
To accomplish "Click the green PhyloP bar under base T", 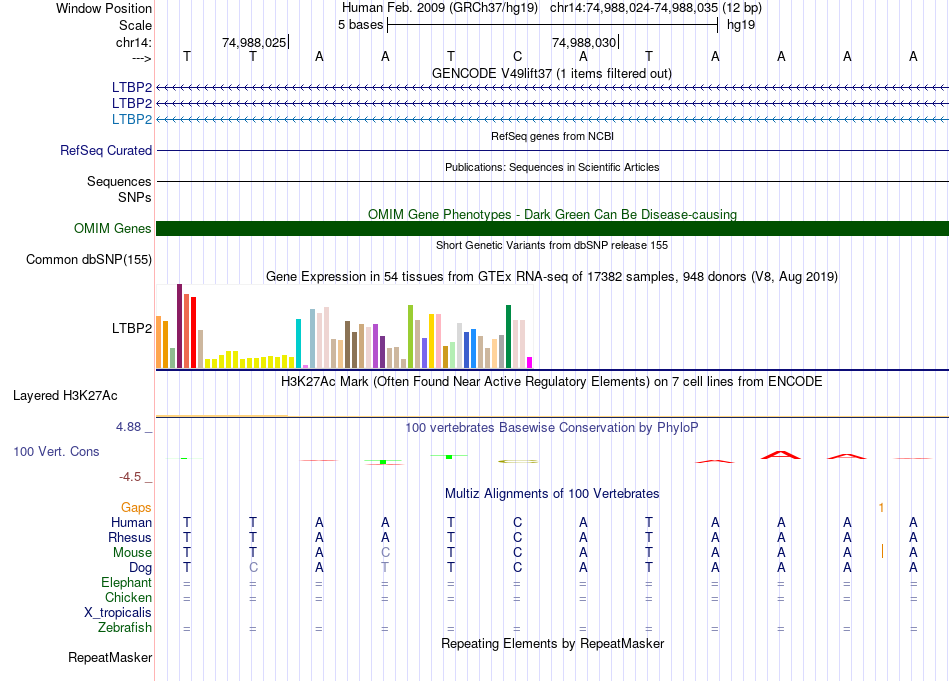I will [x=449, y=456].
